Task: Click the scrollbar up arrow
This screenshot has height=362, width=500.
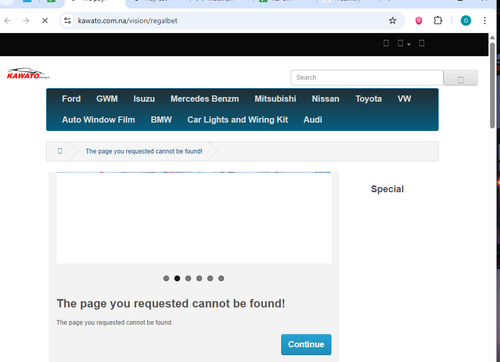Action: point(492,38)
